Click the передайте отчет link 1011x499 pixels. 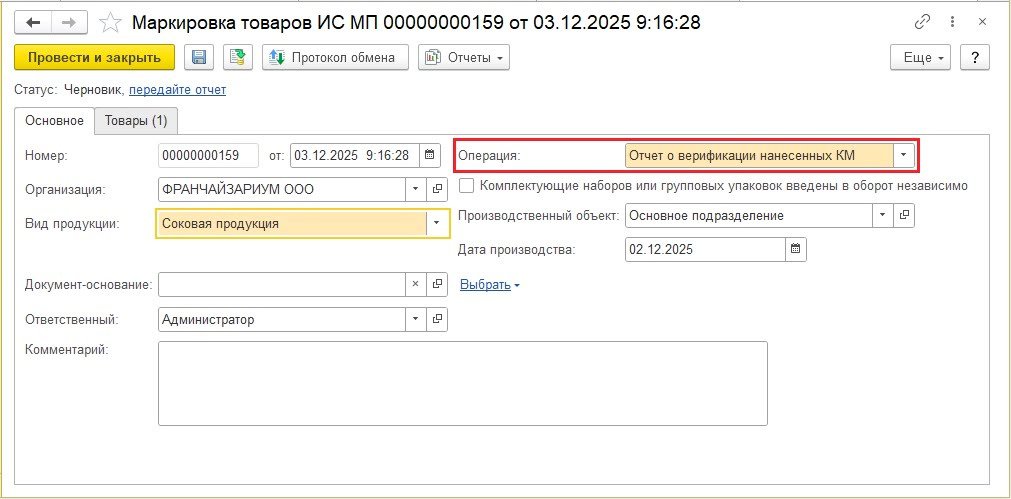pos(177,90)
